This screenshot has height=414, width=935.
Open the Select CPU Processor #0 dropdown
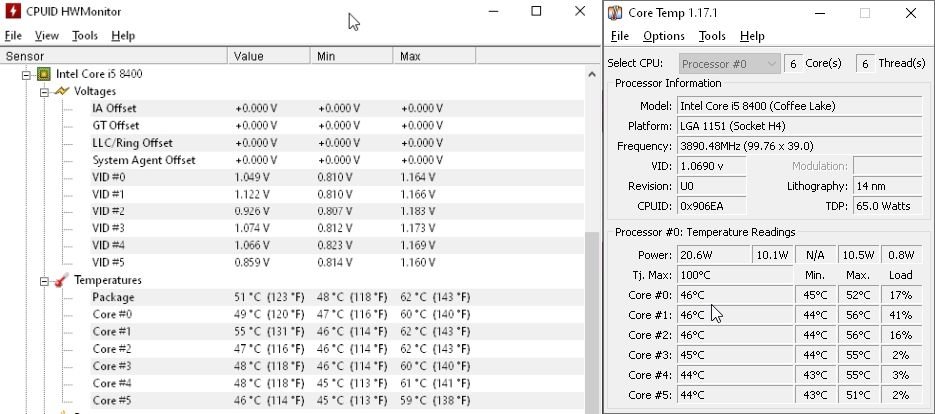[x=729, y=64]
